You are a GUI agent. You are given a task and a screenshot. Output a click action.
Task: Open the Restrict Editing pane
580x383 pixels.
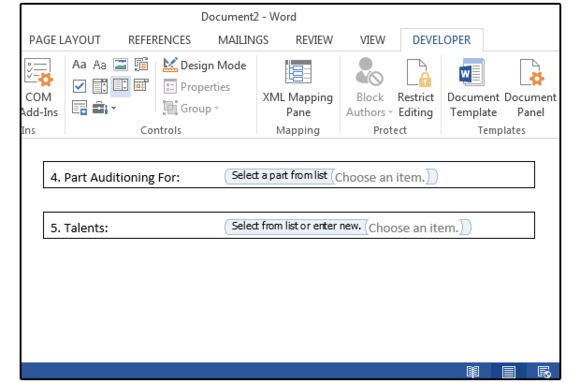tap(416, 89)
